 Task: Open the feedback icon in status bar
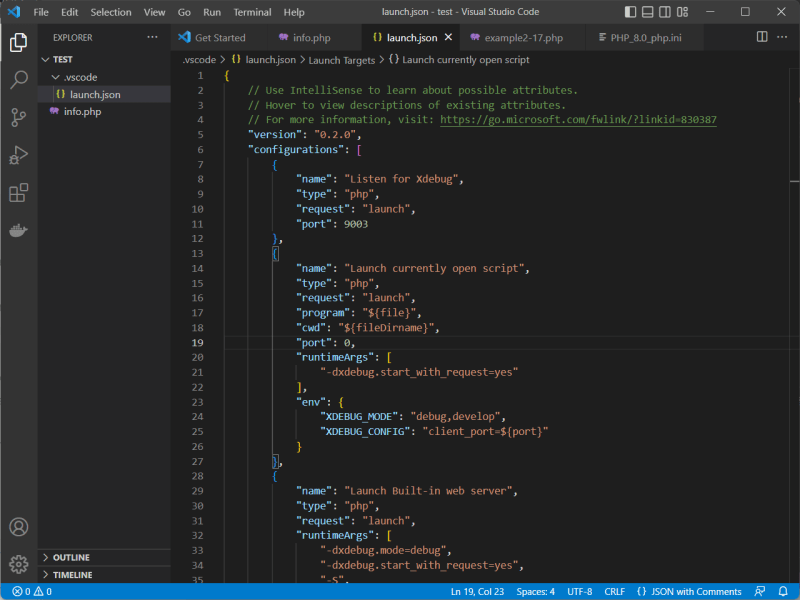click(x=760, y=591)
